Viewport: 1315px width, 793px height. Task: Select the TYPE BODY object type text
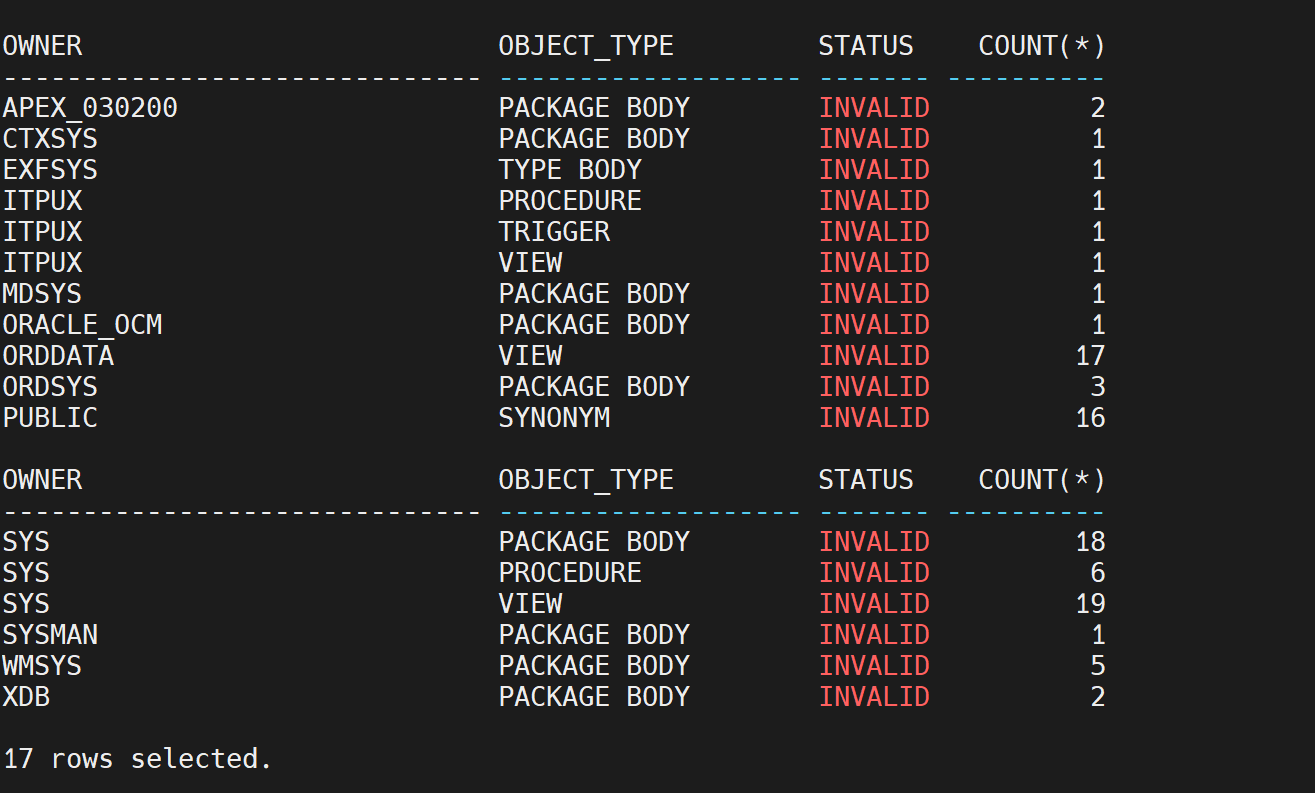(x=570, y=169)
